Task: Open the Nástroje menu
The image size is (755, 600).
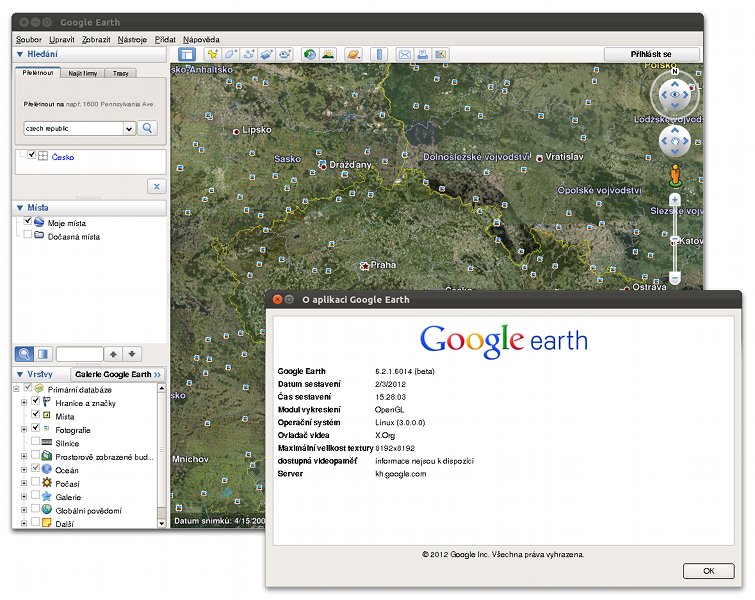Action: coord(132,39)
